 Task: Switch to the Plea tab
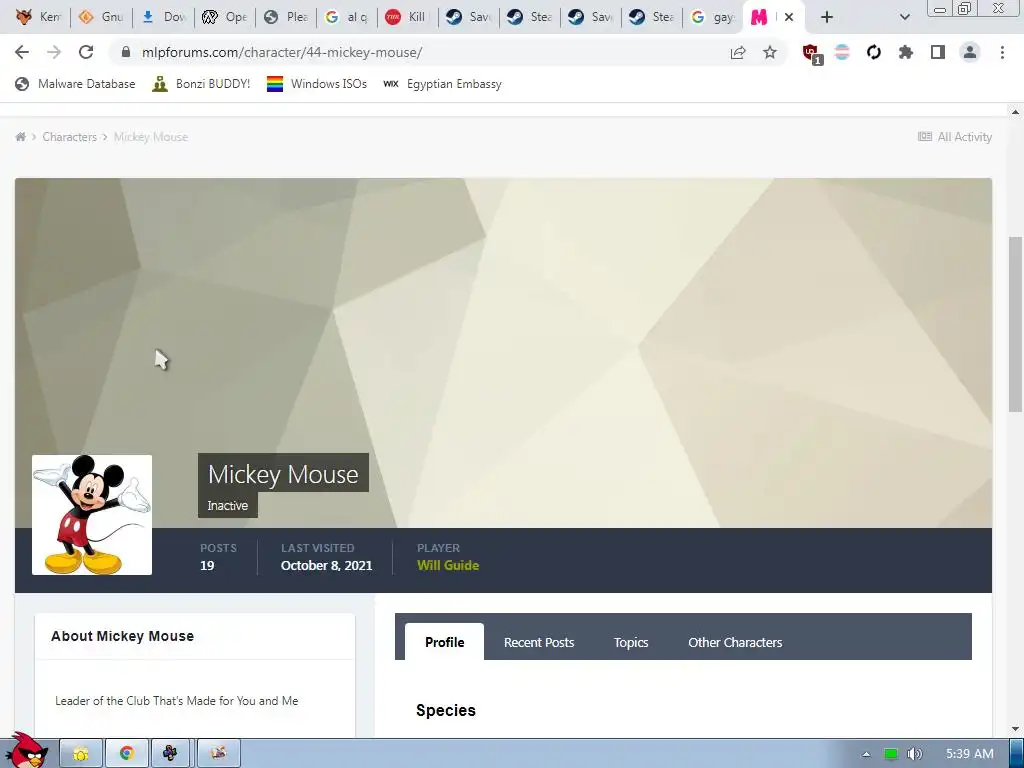click(286, 17)
